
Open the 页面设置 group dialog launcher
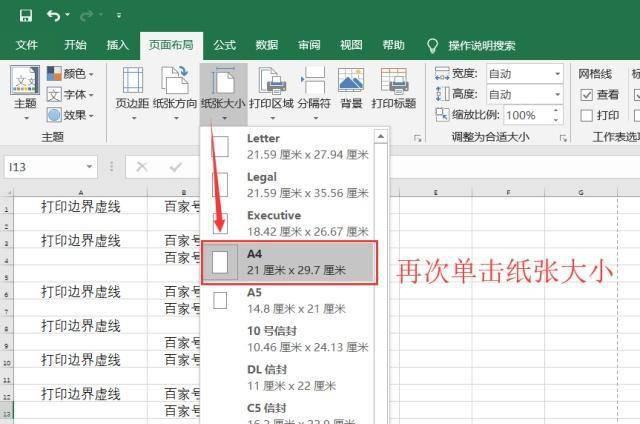(417, 139)
